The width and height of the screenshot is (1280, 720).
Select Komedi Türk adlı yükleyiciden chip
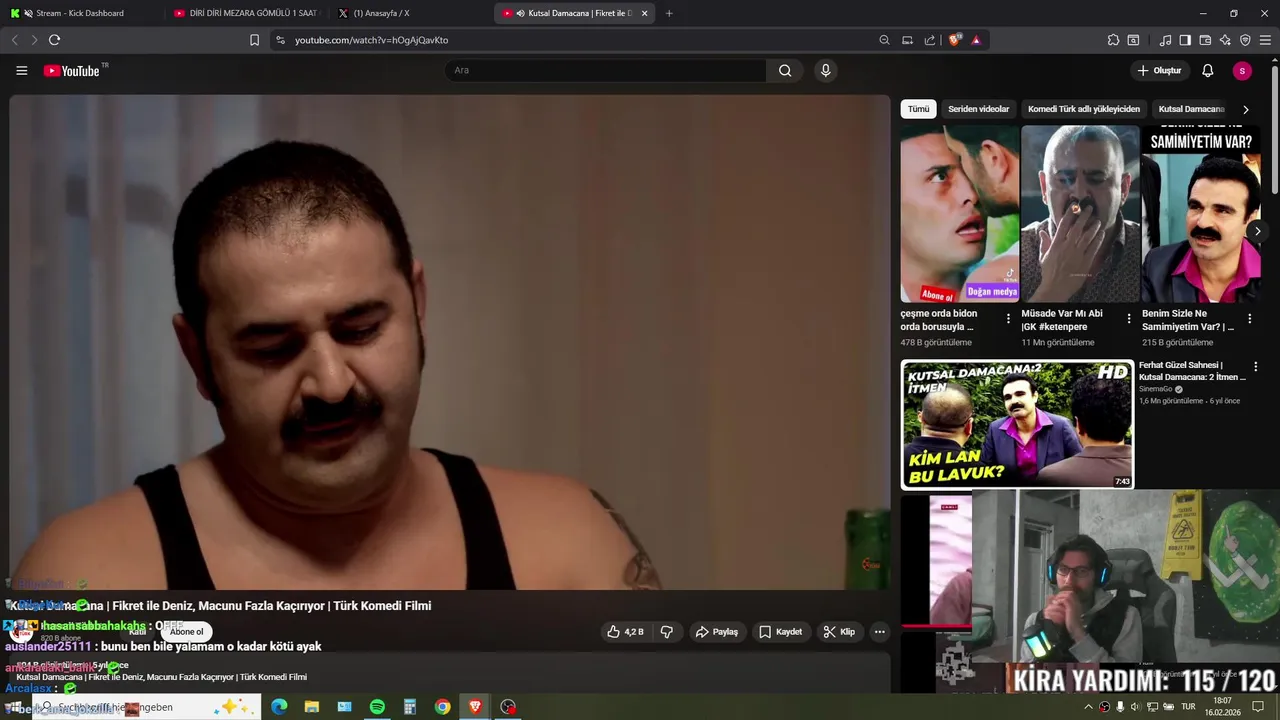coord(1084,109)
